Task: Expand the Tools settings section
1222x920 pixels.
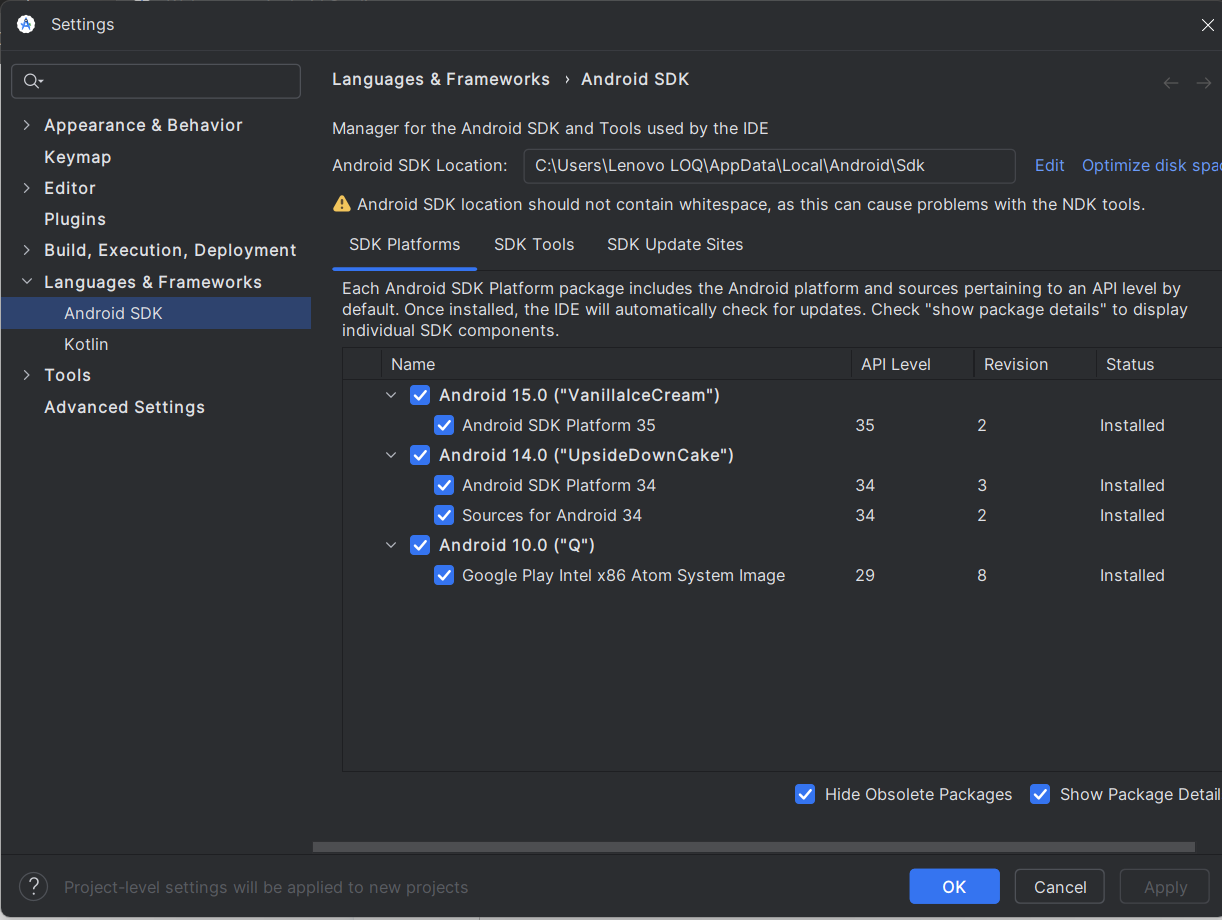Action: (x=27, y=375)
